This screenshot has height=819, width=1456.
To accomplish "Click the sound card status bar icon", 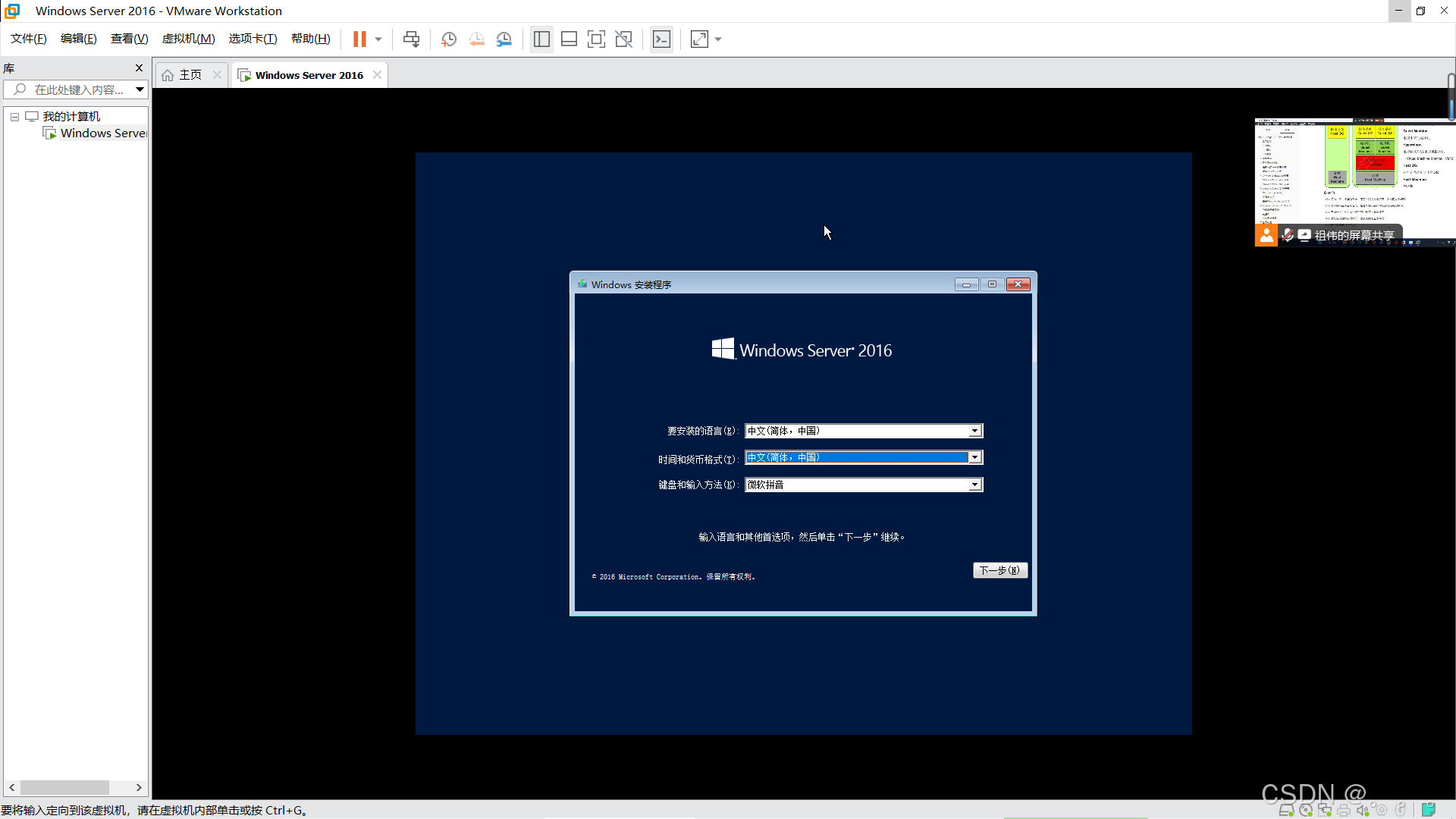I will (x=1363, y=810).
